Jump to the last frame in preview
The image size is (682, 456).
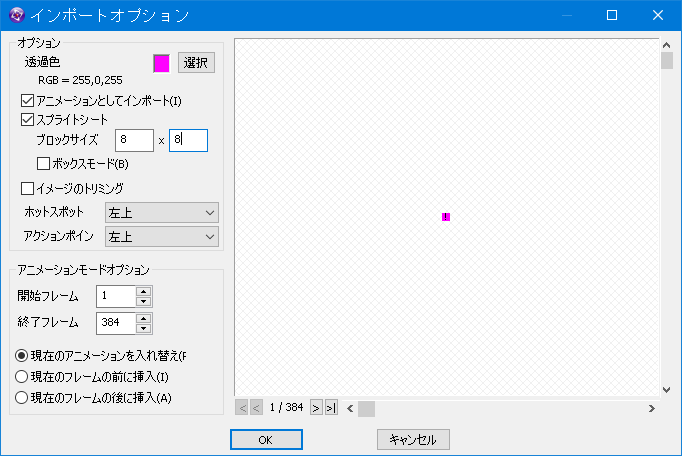pyautogui.click(x=331, y=408)
